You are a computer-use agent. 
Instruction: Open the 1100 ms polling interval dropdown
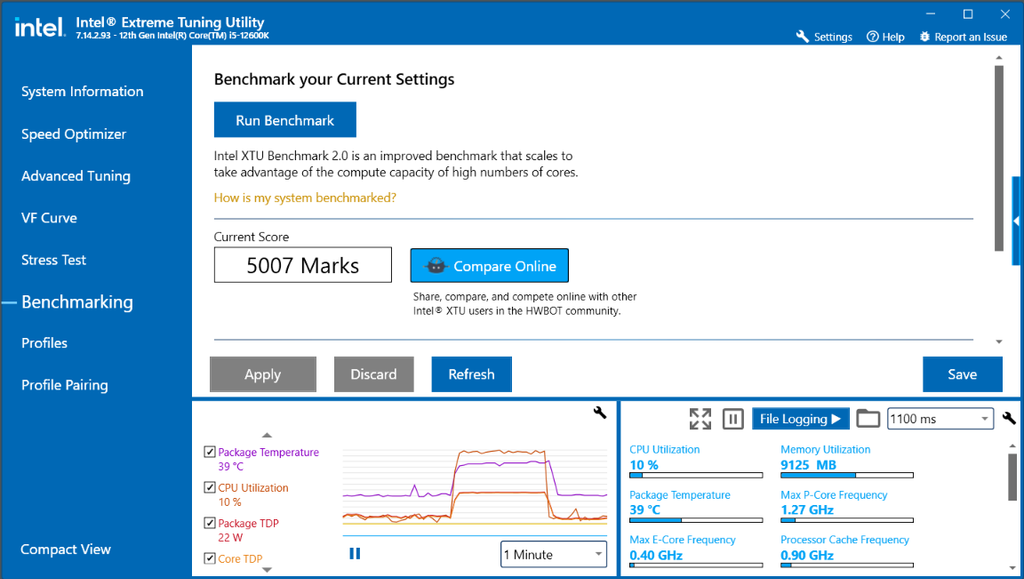tap(940, 418)
